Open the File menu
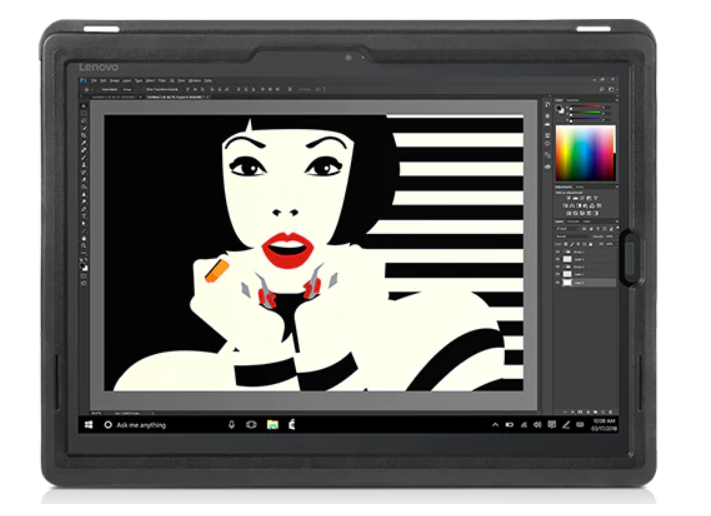The image size is (711, 516). point(94,81)
